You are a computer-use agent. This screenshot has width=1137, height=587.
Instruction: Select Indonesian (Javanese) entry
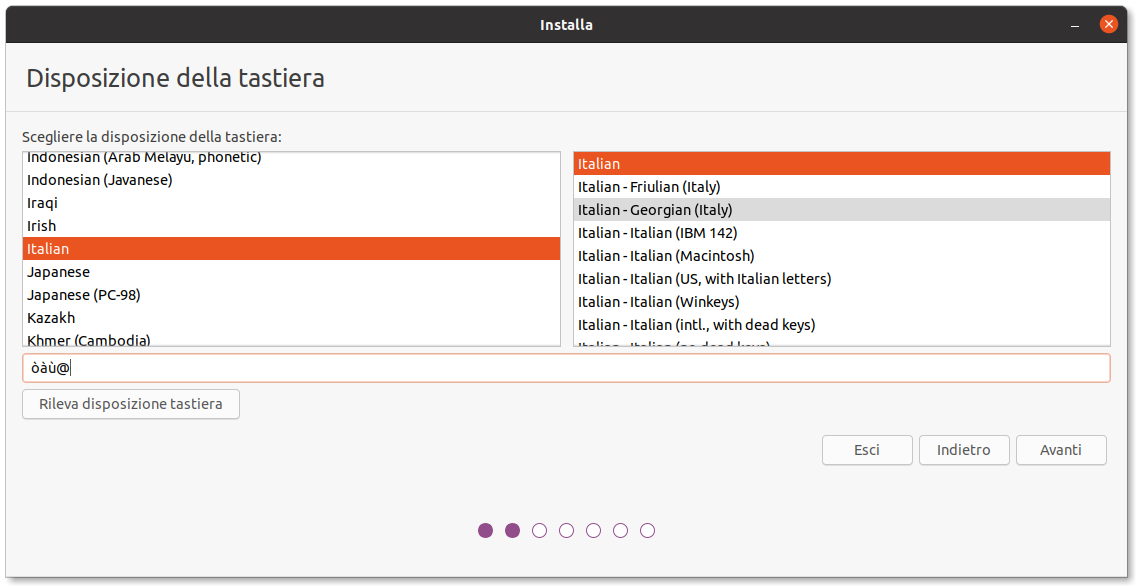[x=100, y=180]
